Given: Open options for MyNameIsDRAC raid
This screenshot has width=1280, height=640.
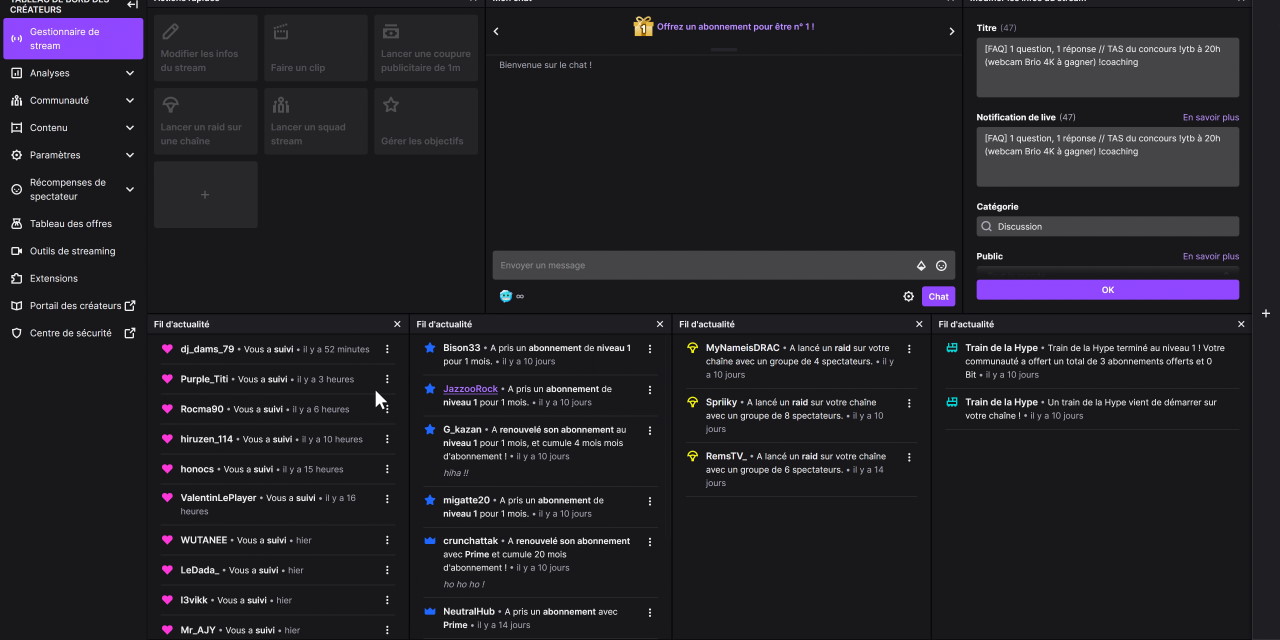Looking at the screenshot, I should [909, 349].
